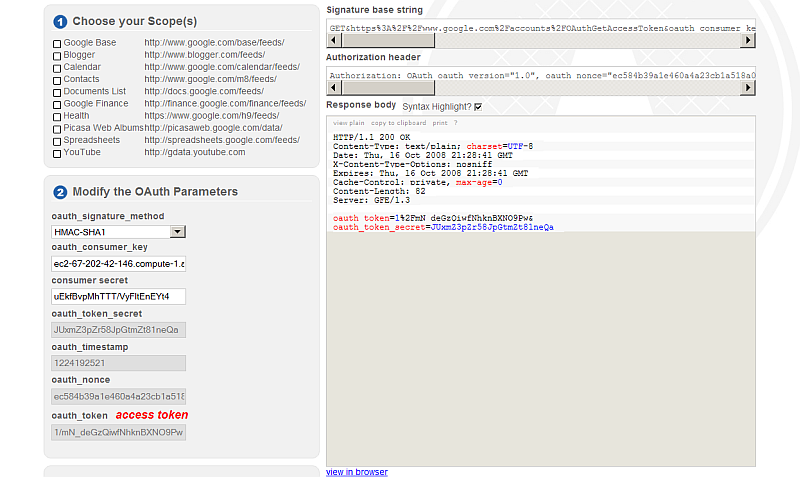Click the 'view plain' link
The height and width of the screenshot is (477, 800).
click(x=349, y=122)
